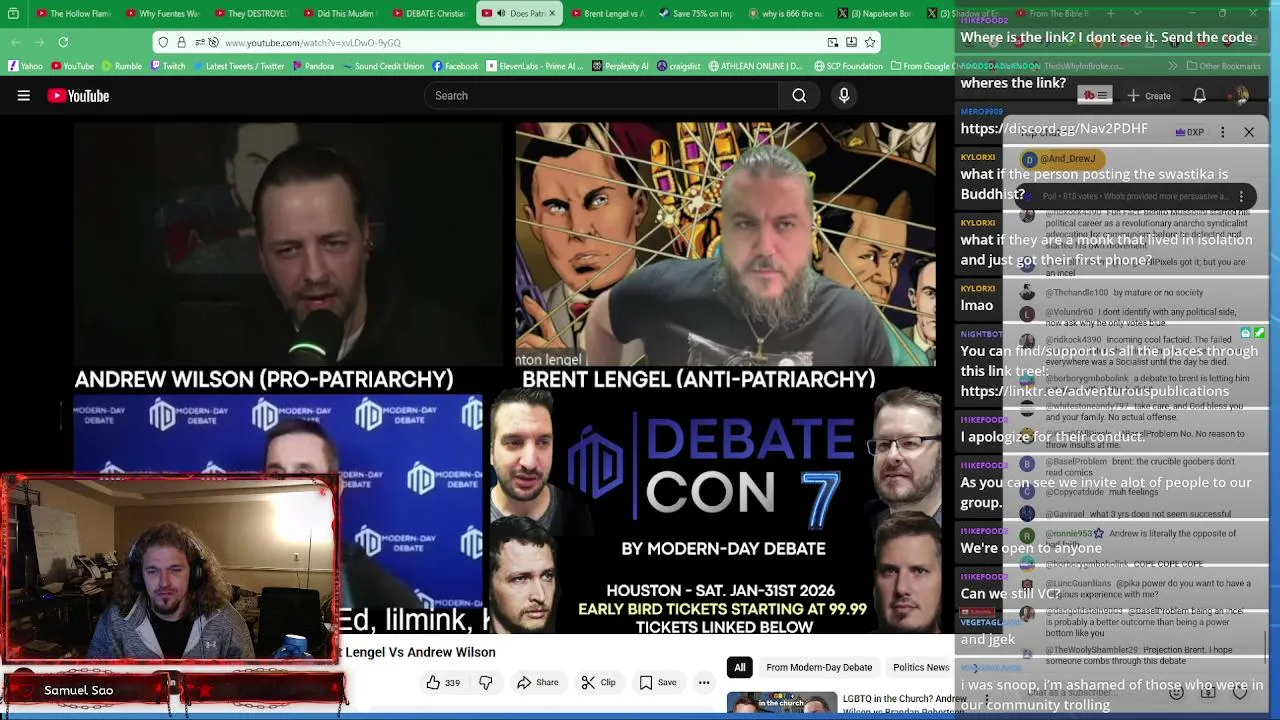The image size is (1280, 720).
Task: Open the craigslist bookmark
Action: tap(678, 66)
